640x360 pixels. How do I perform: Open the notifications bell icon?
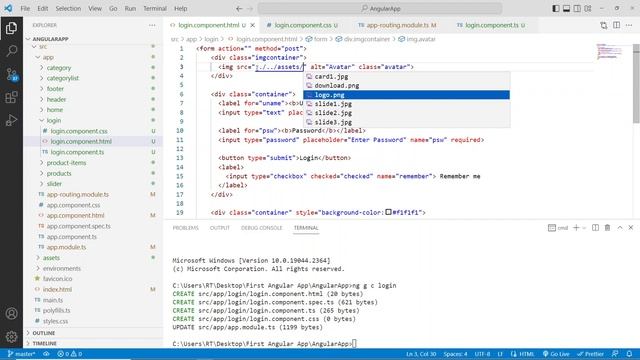tap(629, 354)
